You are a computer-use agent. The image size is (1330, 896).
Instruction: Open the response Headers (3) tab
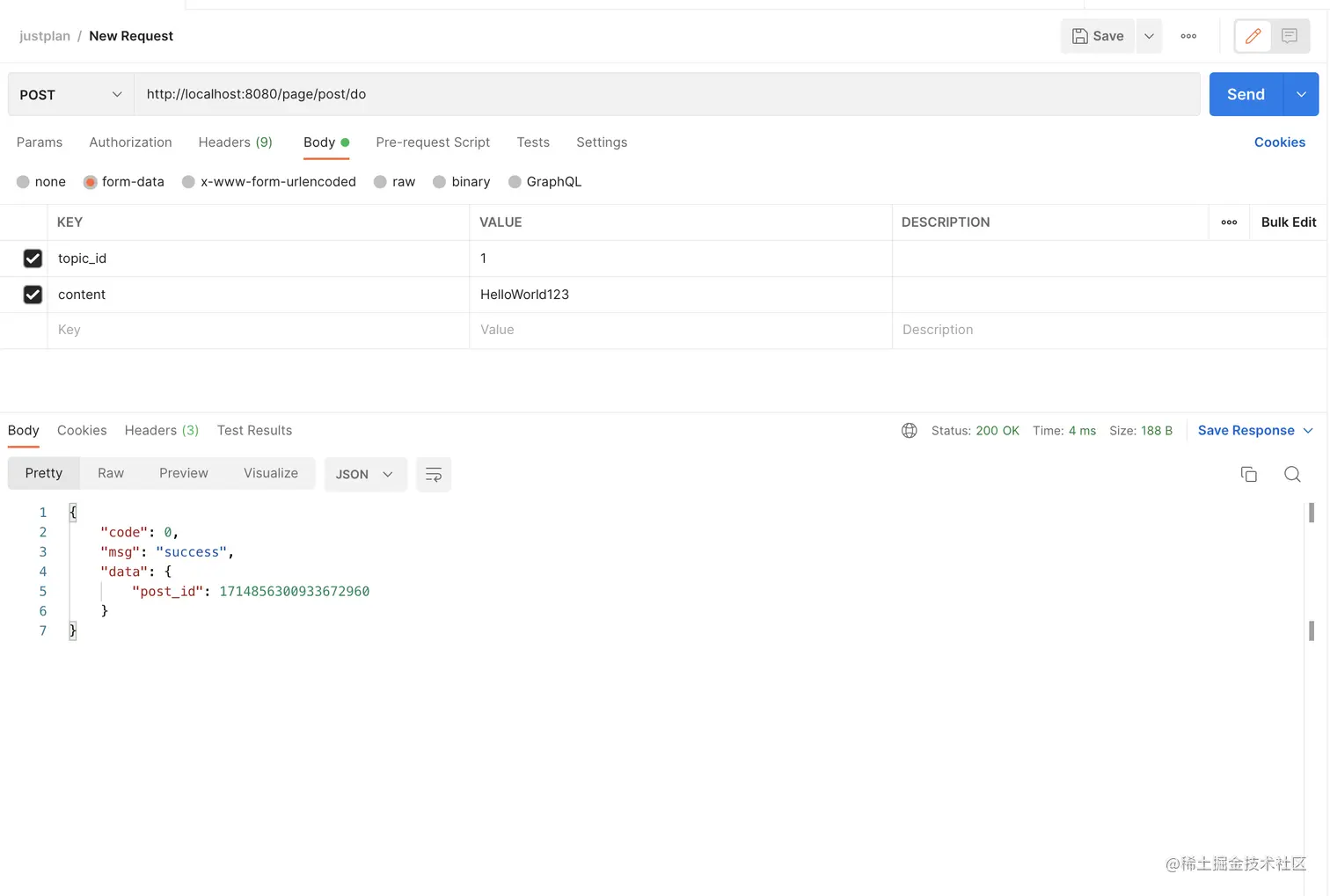[161, 430]
